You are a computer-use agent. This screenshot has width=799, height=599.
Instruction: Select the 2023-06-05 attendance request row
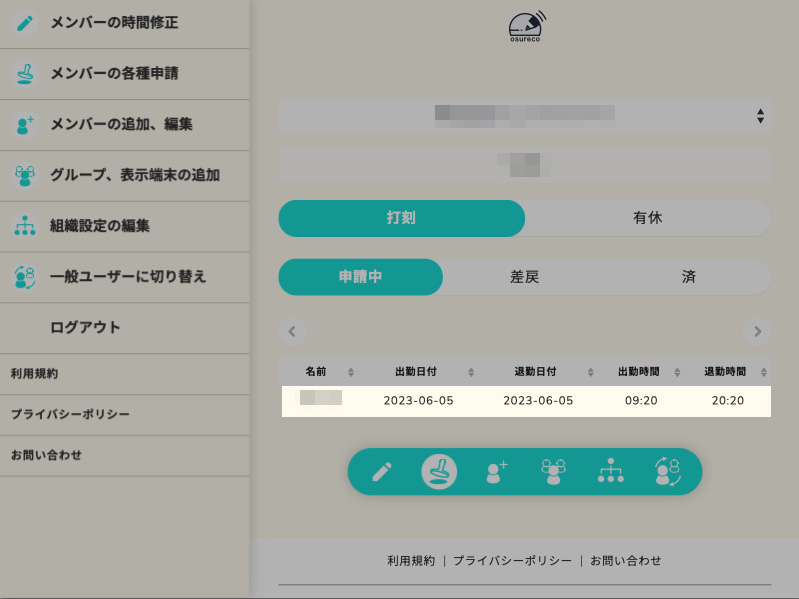[525, 400]
